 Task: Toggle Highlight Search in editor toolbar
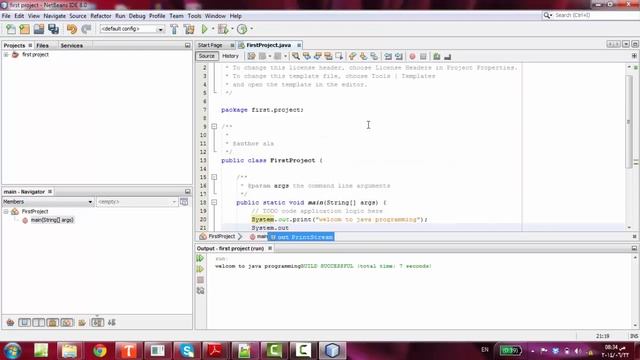pyautogui.click(x=328, y=56)
